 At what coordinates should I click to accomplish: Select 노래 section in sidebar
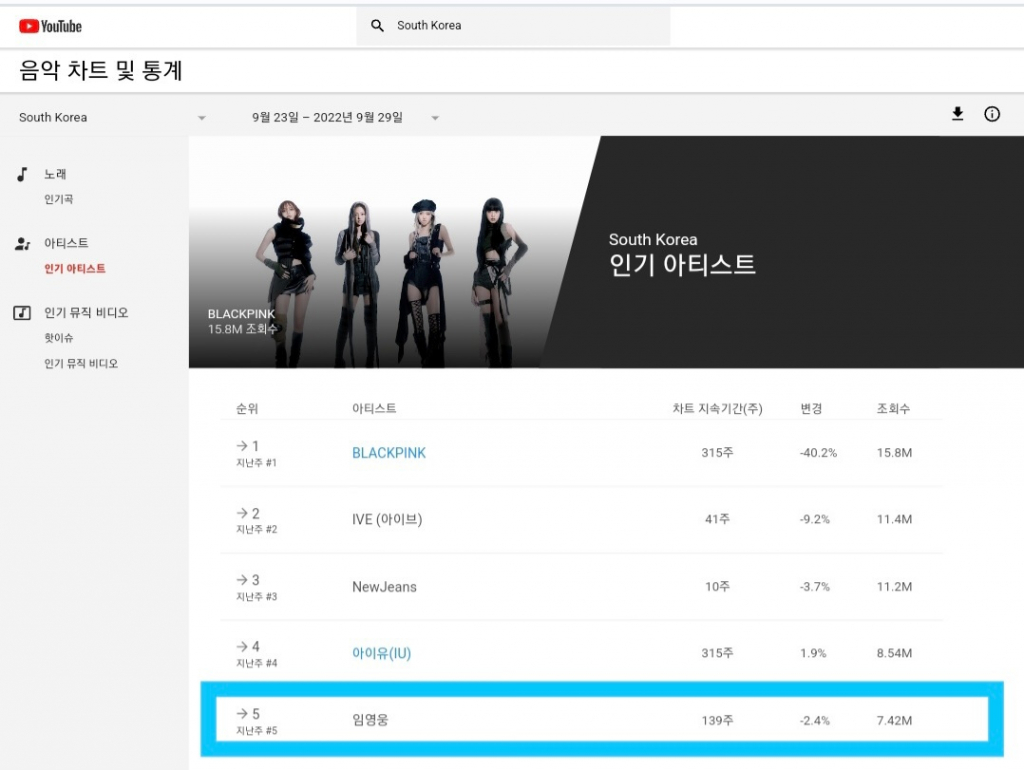55,174
